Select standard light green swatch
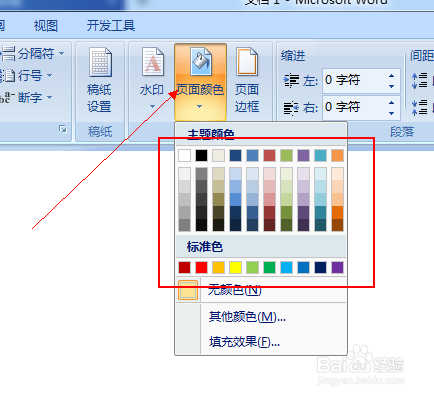This screenshot has height=398, width=434. pyautogui.click(x=252, y=267)
